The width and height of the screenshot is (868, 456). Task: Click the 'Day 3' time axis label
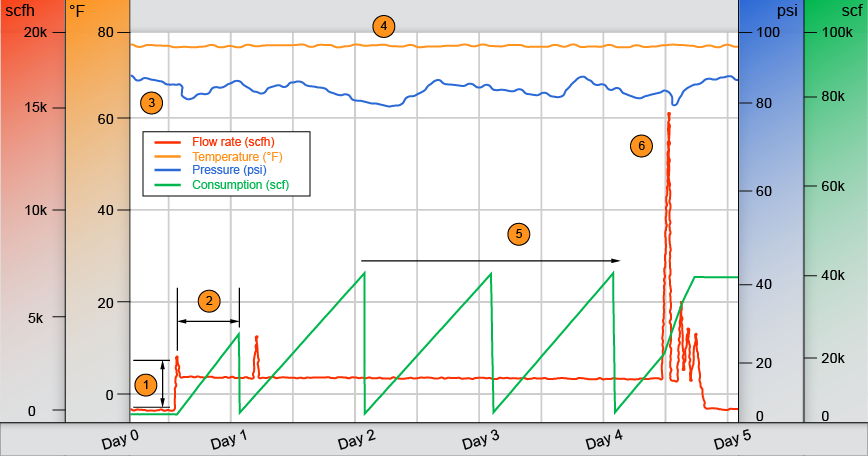(x=480, y=441)
